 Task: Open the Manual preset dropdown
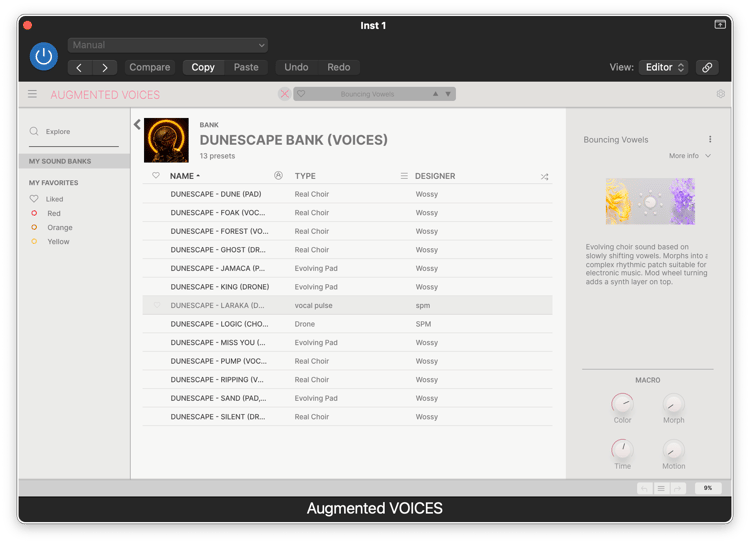point(167,45)
